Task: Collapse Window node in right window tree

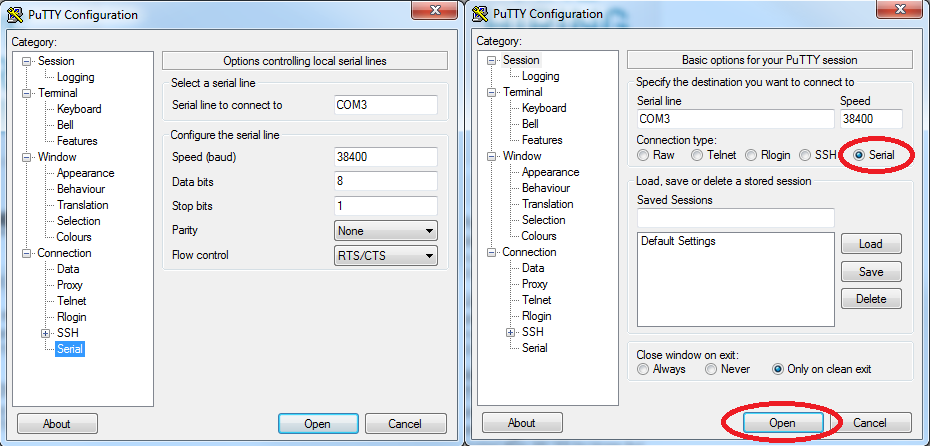Action: [491, 156]
